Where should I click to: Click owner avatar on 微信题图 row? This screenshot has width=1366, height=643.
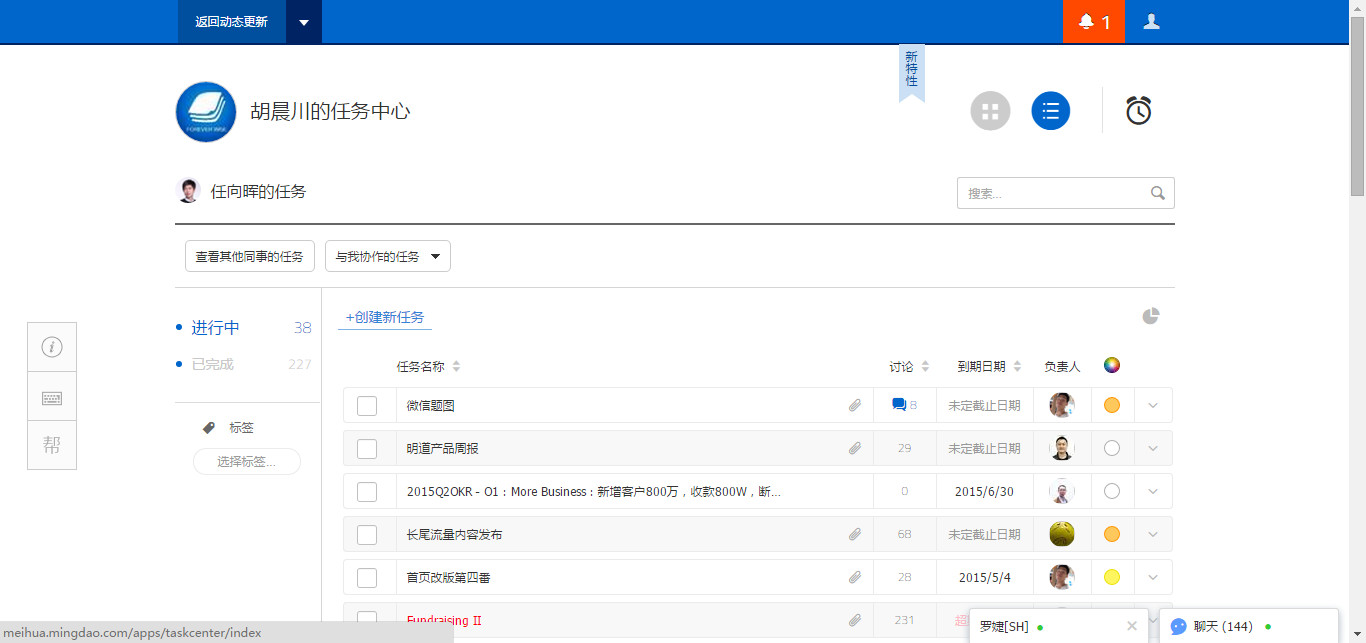coord(1062,405)
